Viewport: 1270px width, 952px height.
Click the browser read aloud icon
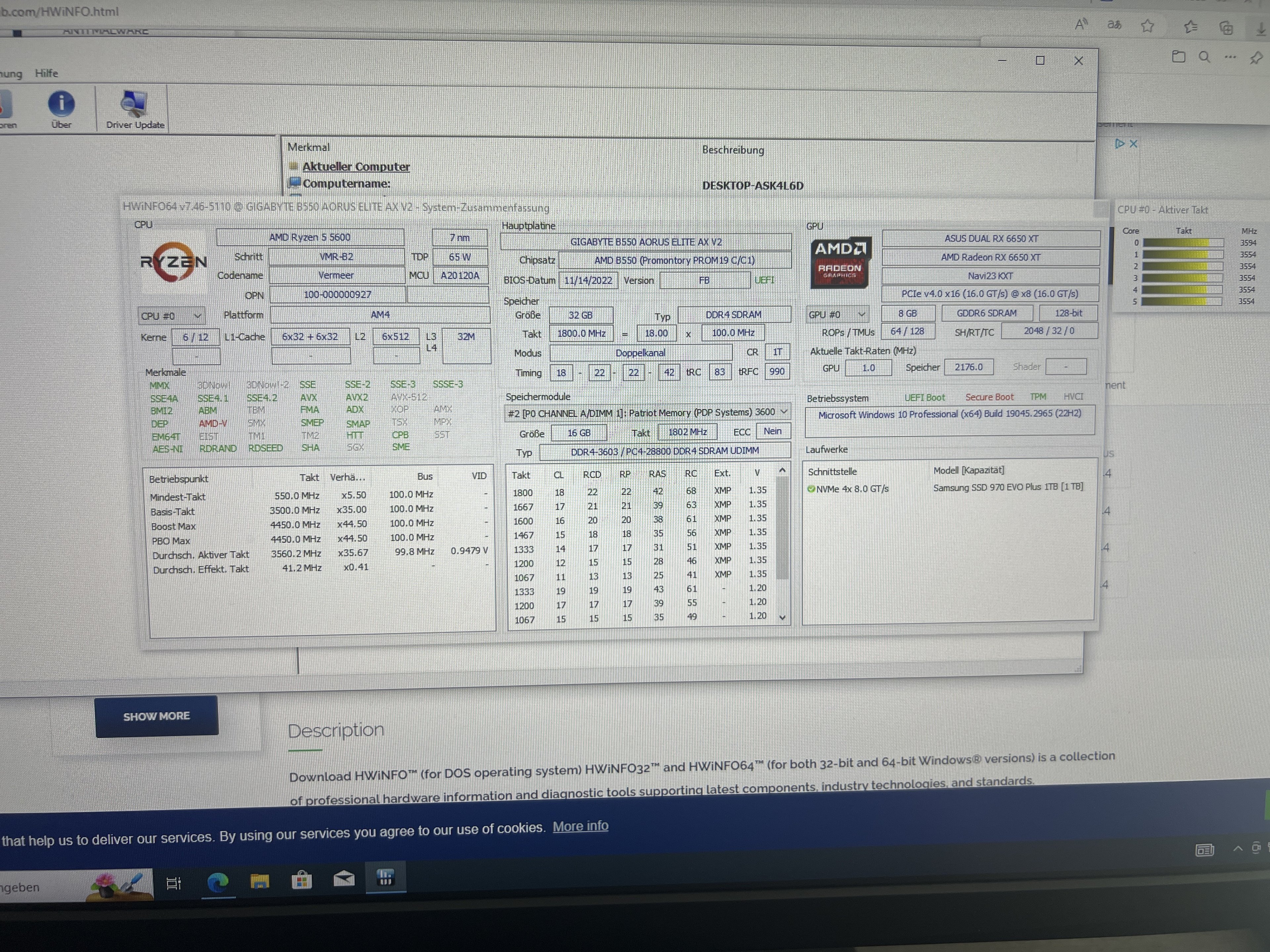[1081, 25]
